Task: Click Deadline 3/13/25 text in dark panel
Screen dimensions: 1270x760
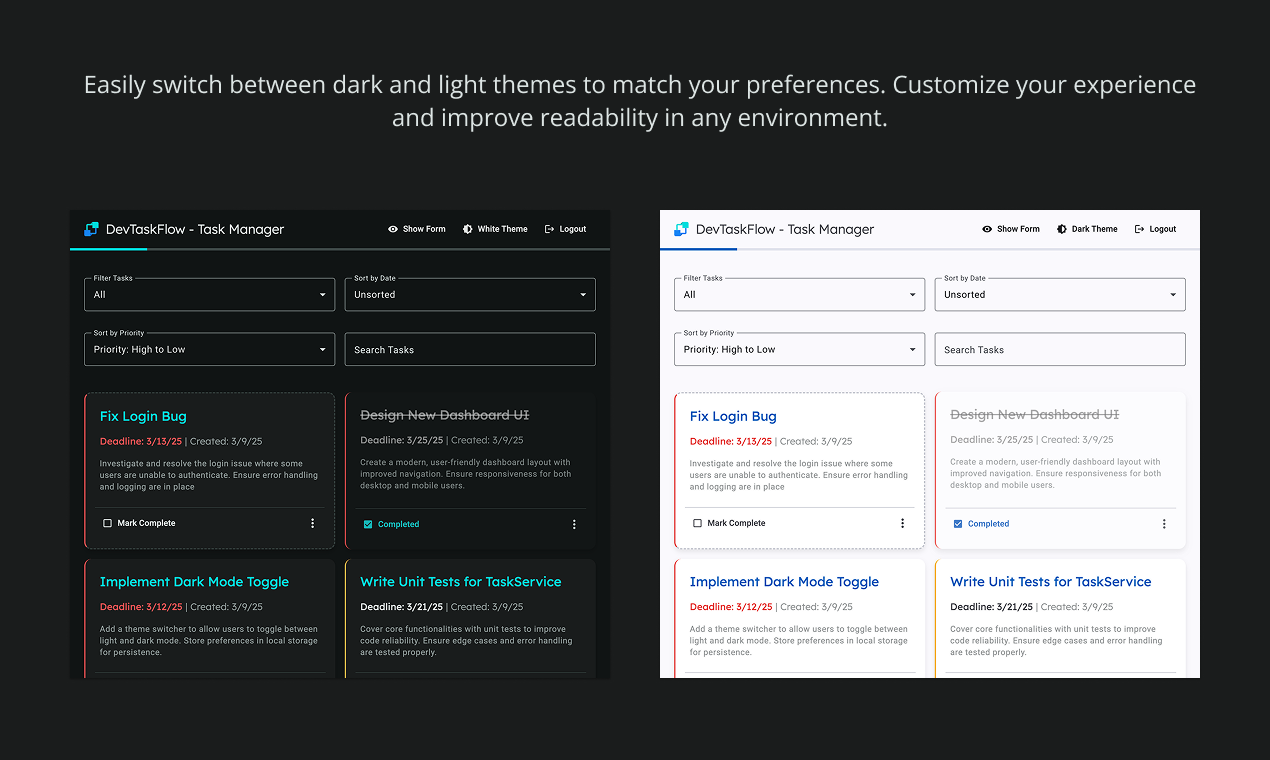Action: pyautogui.click(x=141, y=441)
